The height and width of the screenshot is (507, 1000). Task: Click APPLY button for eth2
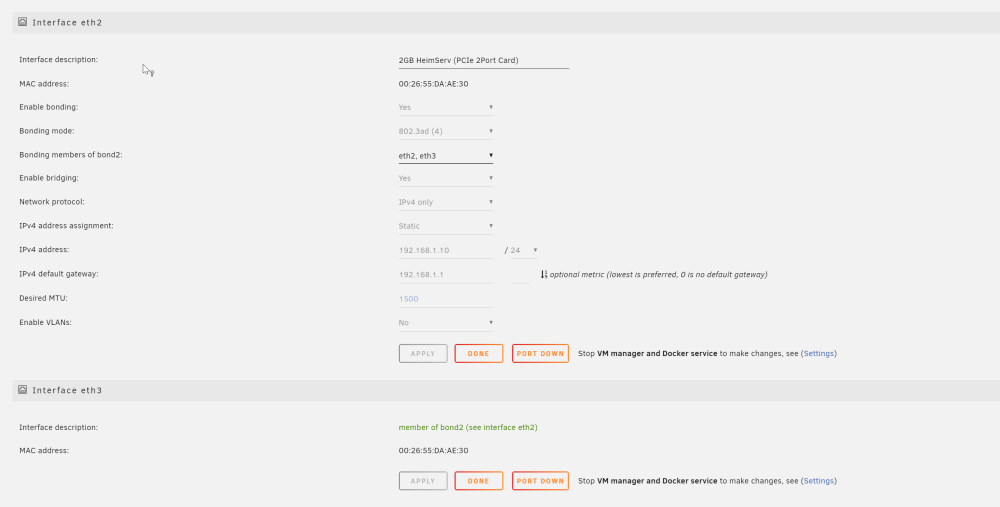(423, 353)
